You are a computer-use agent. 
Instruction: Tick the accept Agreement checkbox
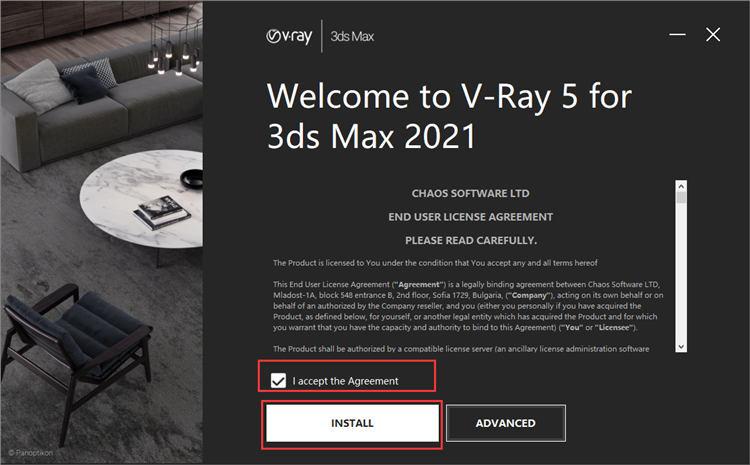[x=278, y=381]
